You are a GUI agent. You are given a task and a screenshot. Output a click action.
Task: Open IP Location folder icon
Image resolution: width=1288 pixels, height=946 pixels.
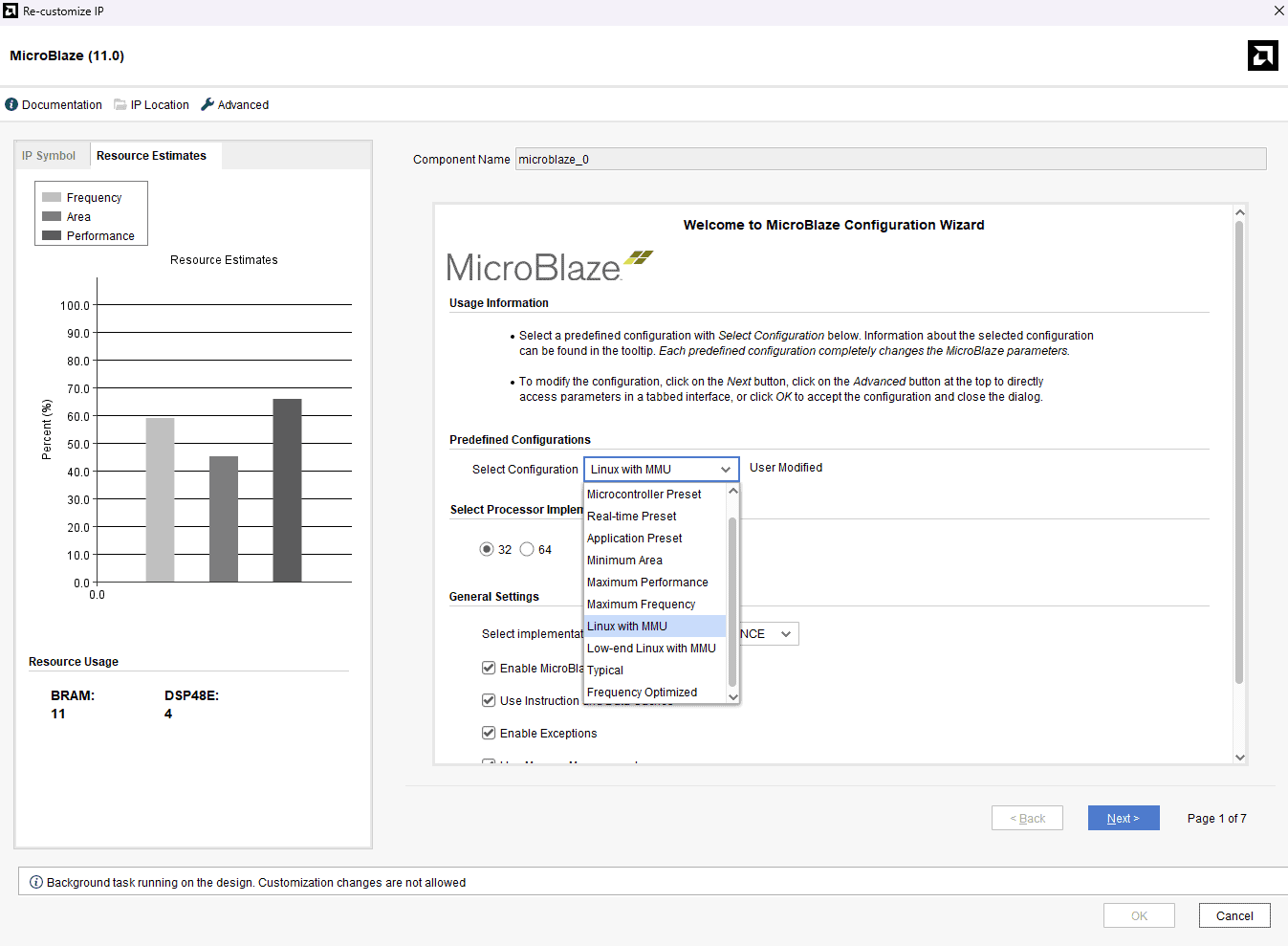click(x=120, y=104)
